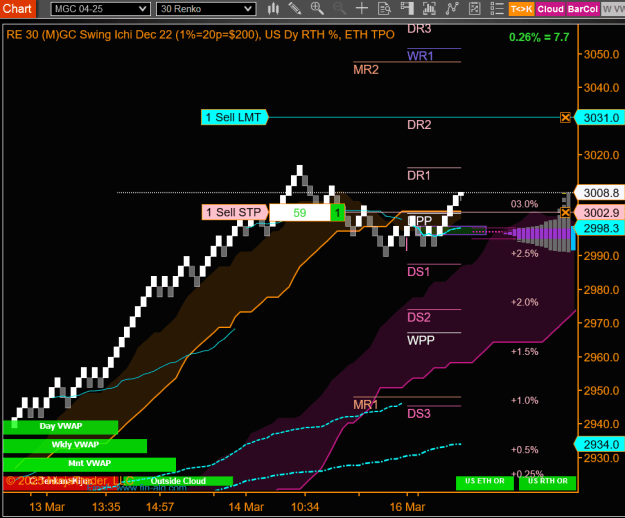This screenshot has width=625, height=518.
Task: Click the WPP pivot label
Action: point(421,340)
